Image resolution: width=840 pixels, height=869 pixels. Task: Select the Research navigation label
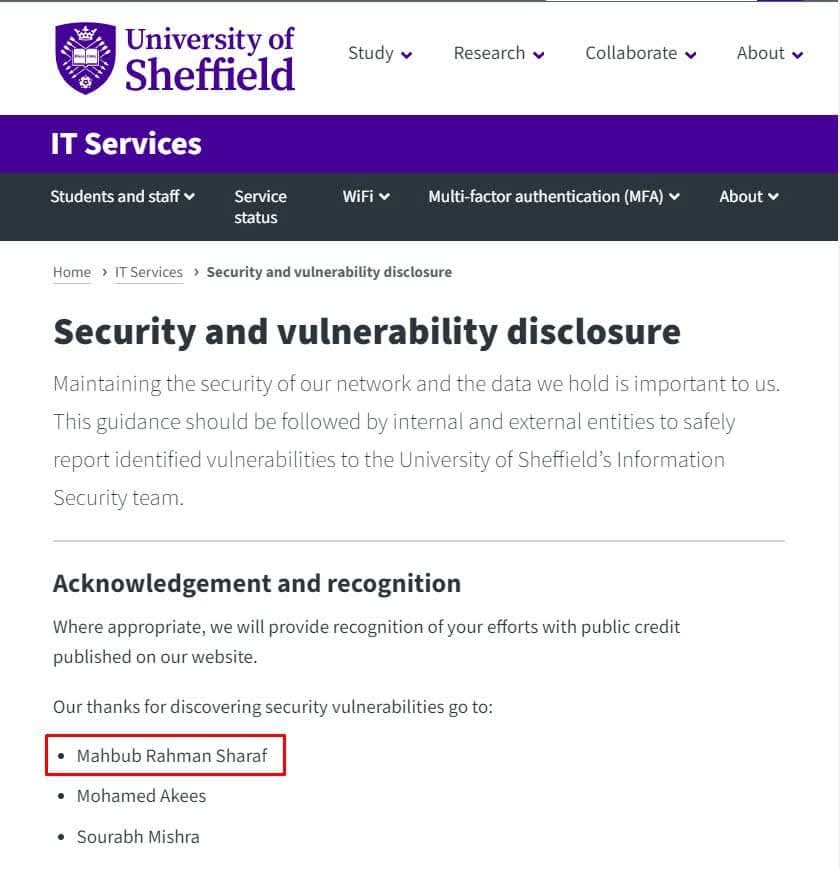coord(489,53)
